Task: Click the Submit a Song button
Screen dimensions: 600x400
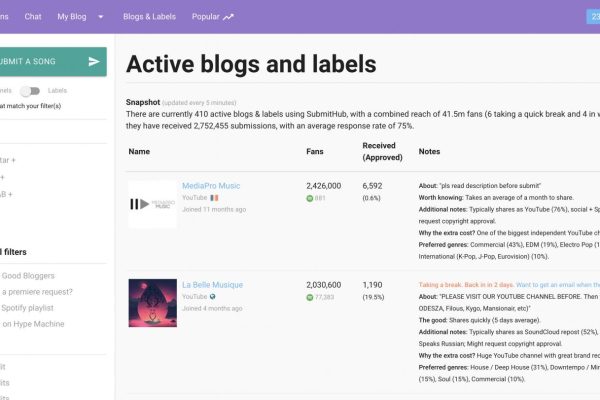Action: pos(53,62)
